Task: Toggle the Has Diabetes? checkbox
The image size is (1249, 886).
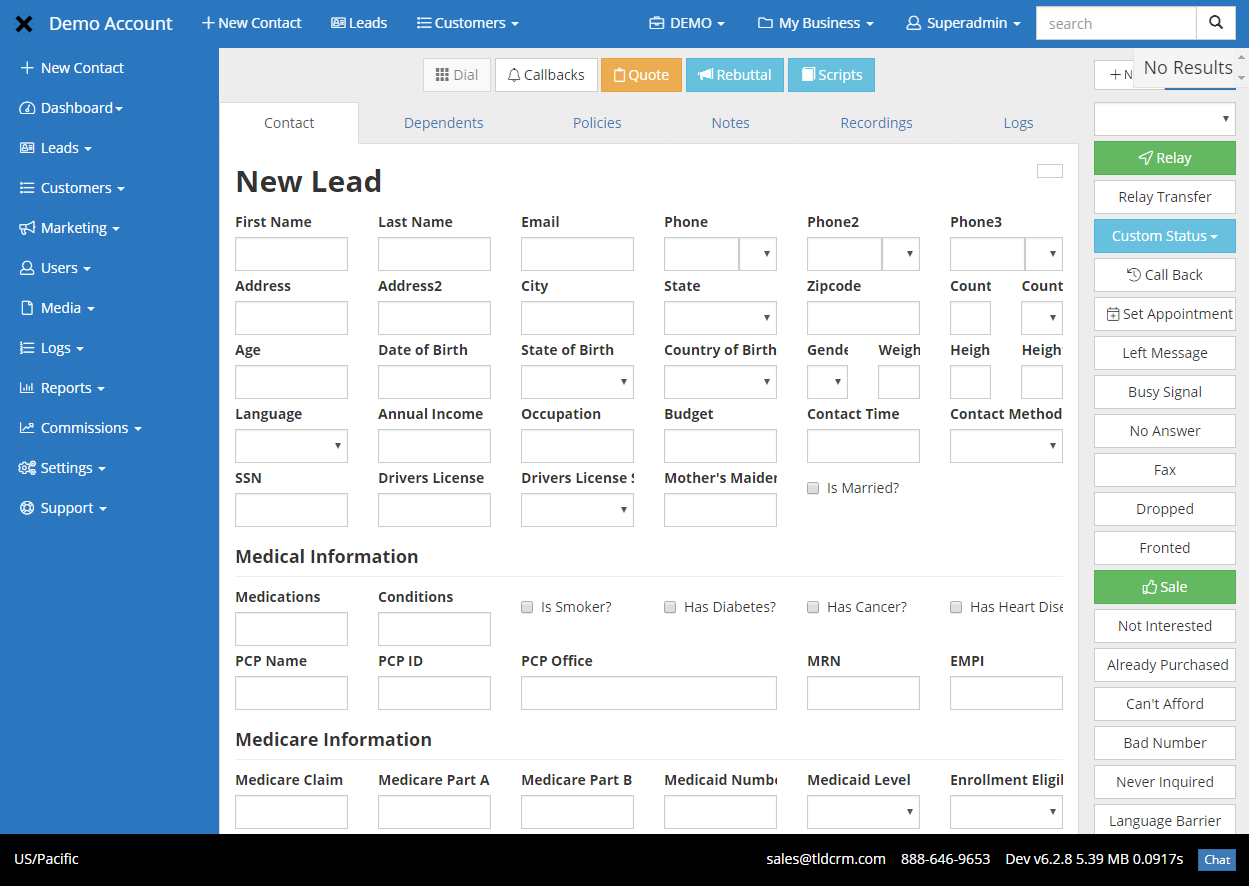Action: (x=670, y=606)
